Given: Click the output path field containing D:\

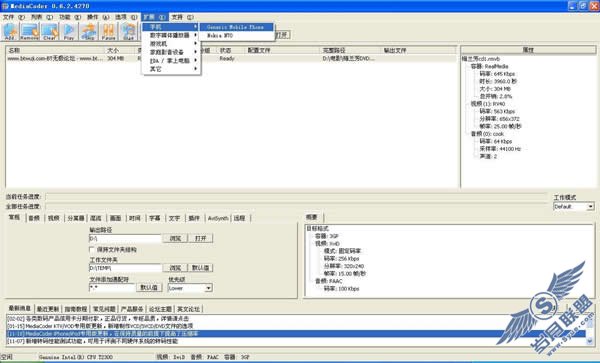Looking at the screenshot, I should [x=125, y=238].
